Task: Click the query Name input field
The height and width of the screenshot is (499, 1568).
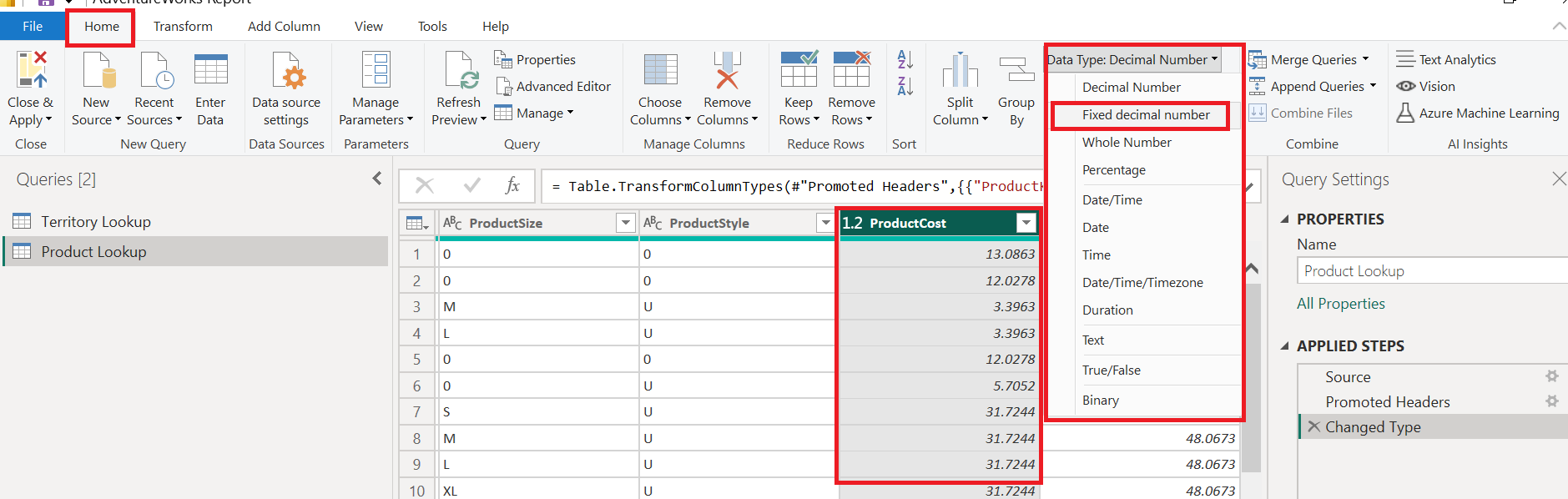Action: pos(1432,271)
